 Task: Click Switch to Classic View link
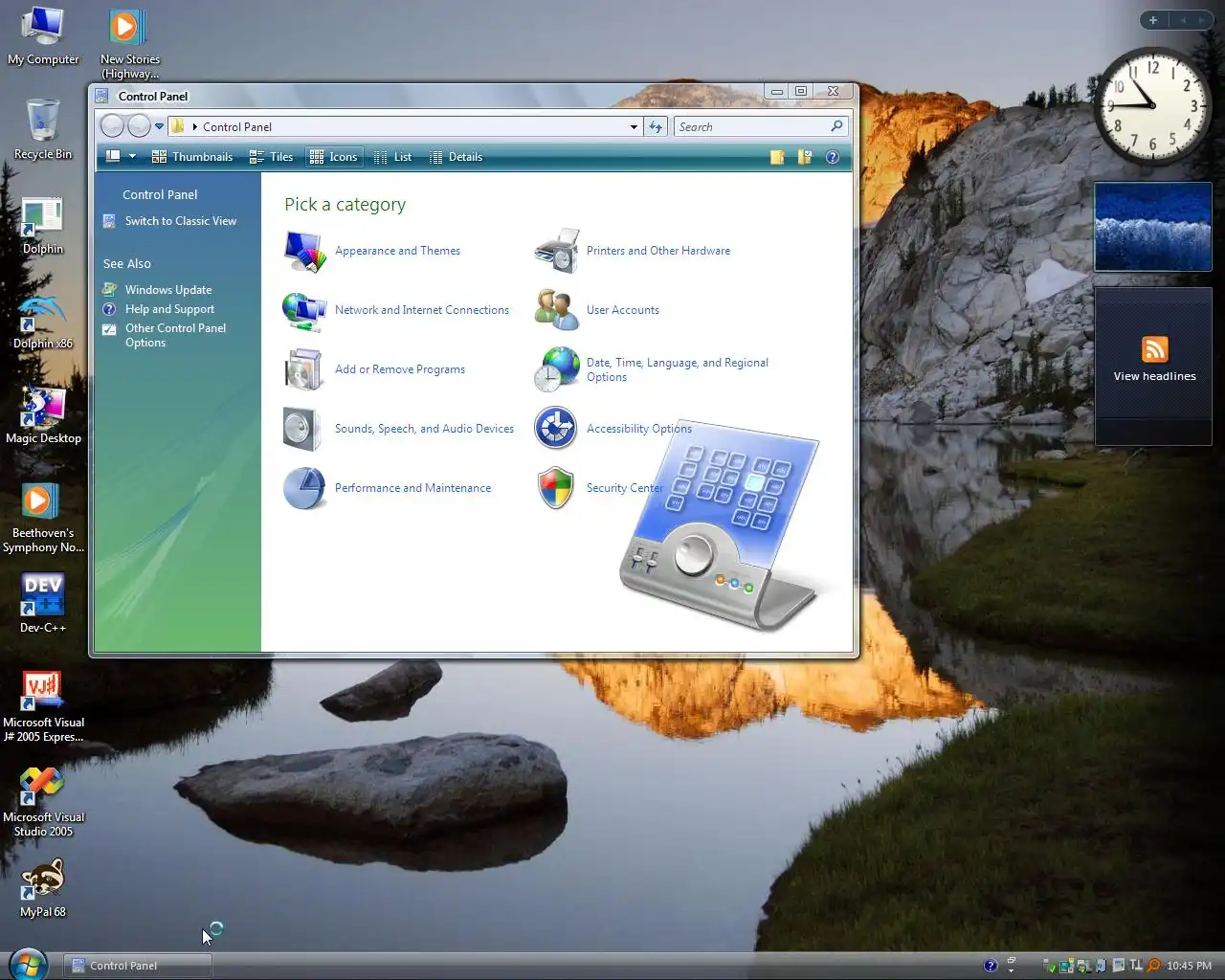click(x=181, y=221)
